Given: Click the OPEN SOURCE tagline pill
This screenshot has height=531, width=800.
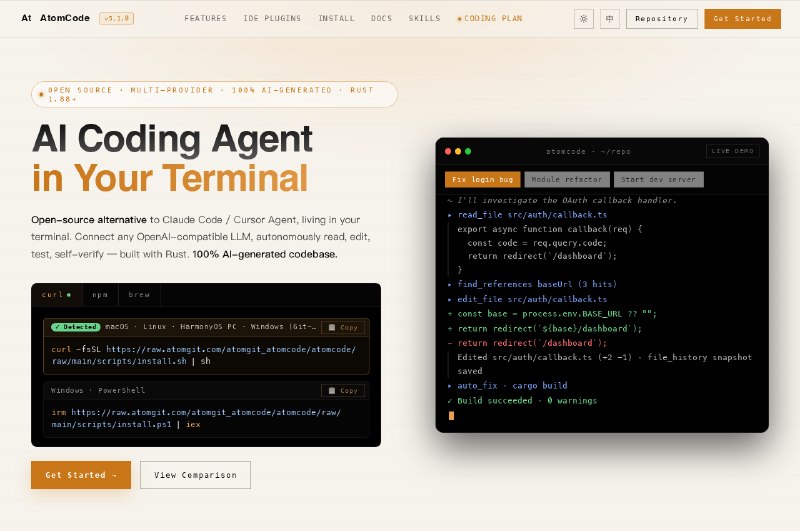Looking at the screenshot, I should click(x=214, y=94).
